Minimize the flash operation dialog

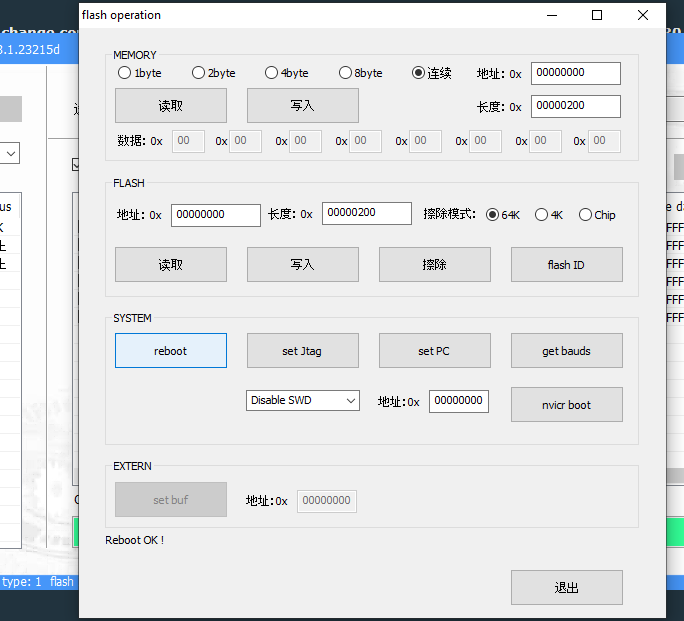pos(552,15)
